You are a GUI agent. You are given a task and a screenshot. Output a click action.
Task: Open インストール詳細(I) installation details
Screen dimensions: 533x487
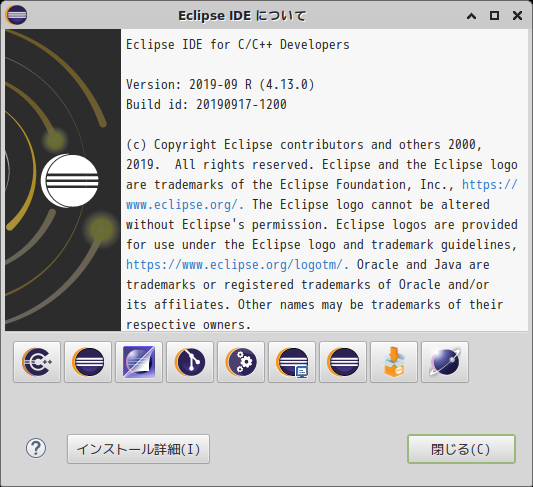pyautogui.click(x=138, y=449)
